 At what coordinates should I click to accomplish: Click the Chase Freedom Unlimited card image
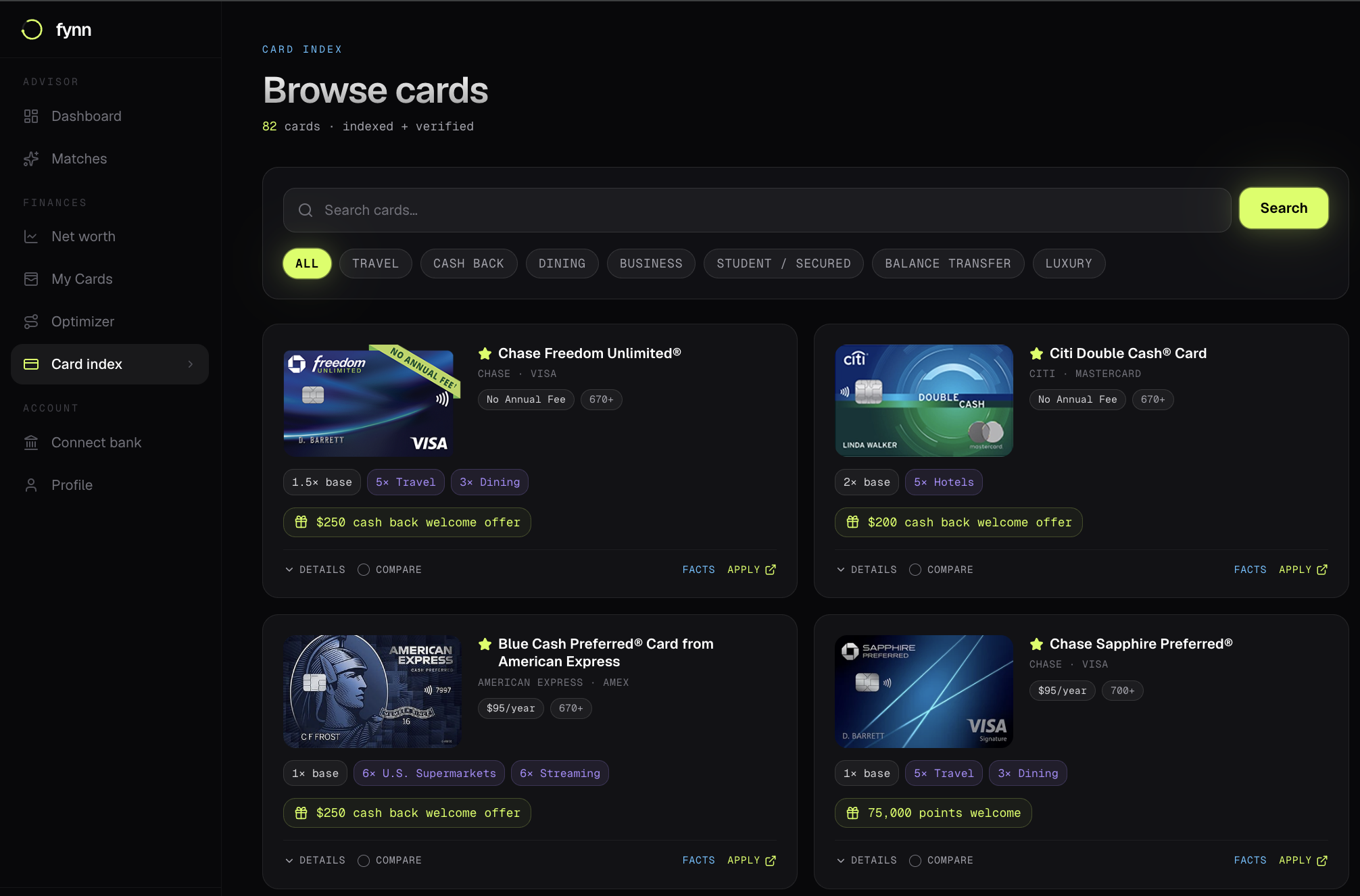[372, 401]
